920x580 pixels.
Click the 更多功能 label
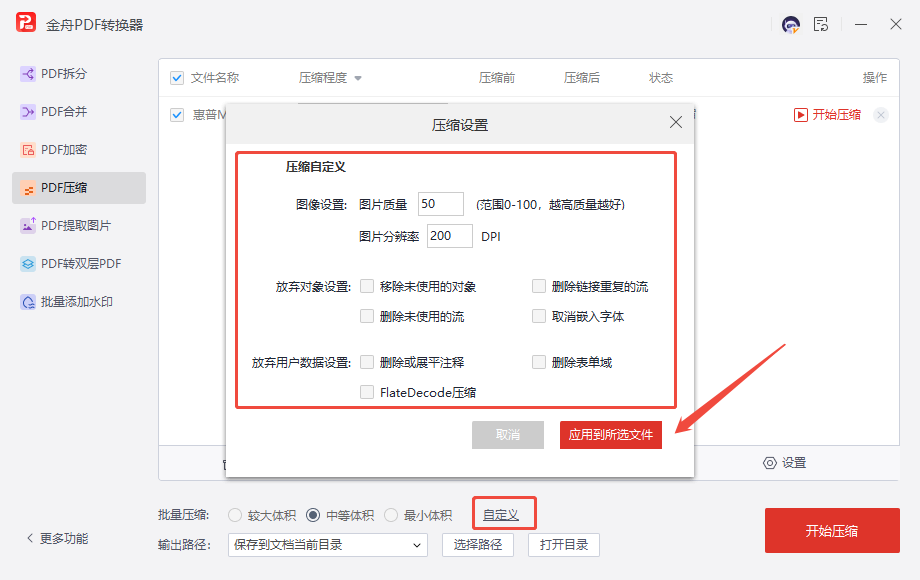[64, 538]
